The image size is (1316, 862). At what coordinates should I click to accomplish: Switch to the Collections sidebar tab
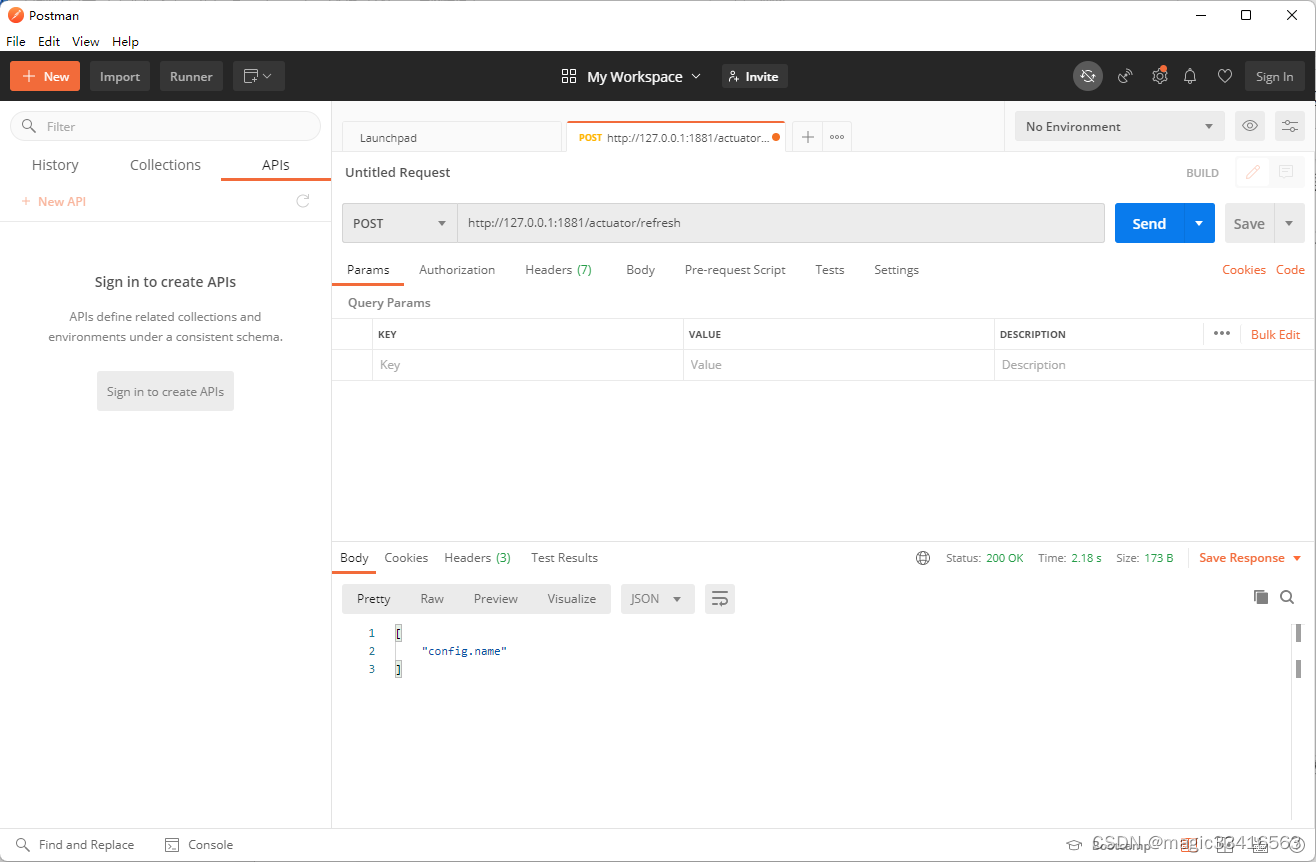click(165, 165)
